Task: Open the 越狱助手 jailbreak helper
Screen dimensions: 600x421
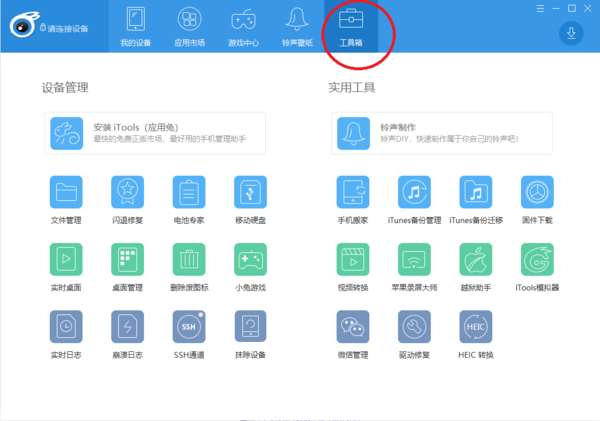Action: tap(476, 259)
